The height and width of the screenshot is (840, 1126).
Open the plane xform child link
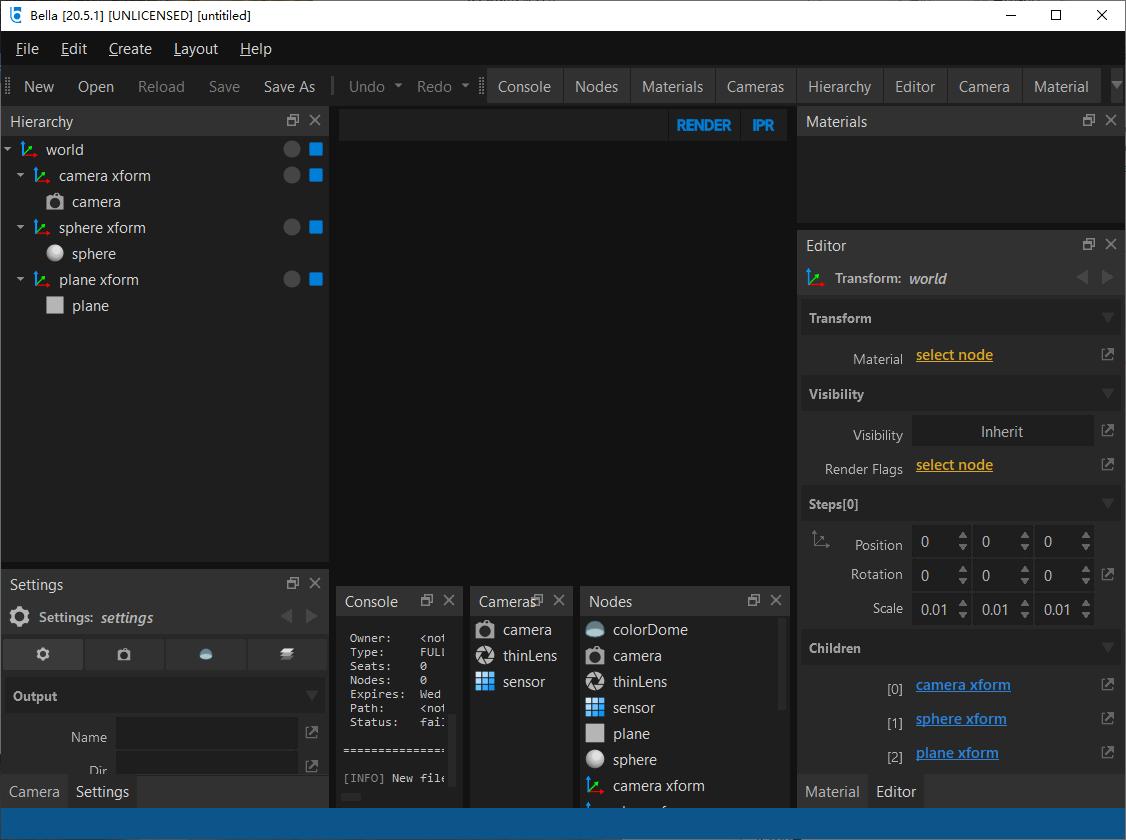(x=957, y=752)
